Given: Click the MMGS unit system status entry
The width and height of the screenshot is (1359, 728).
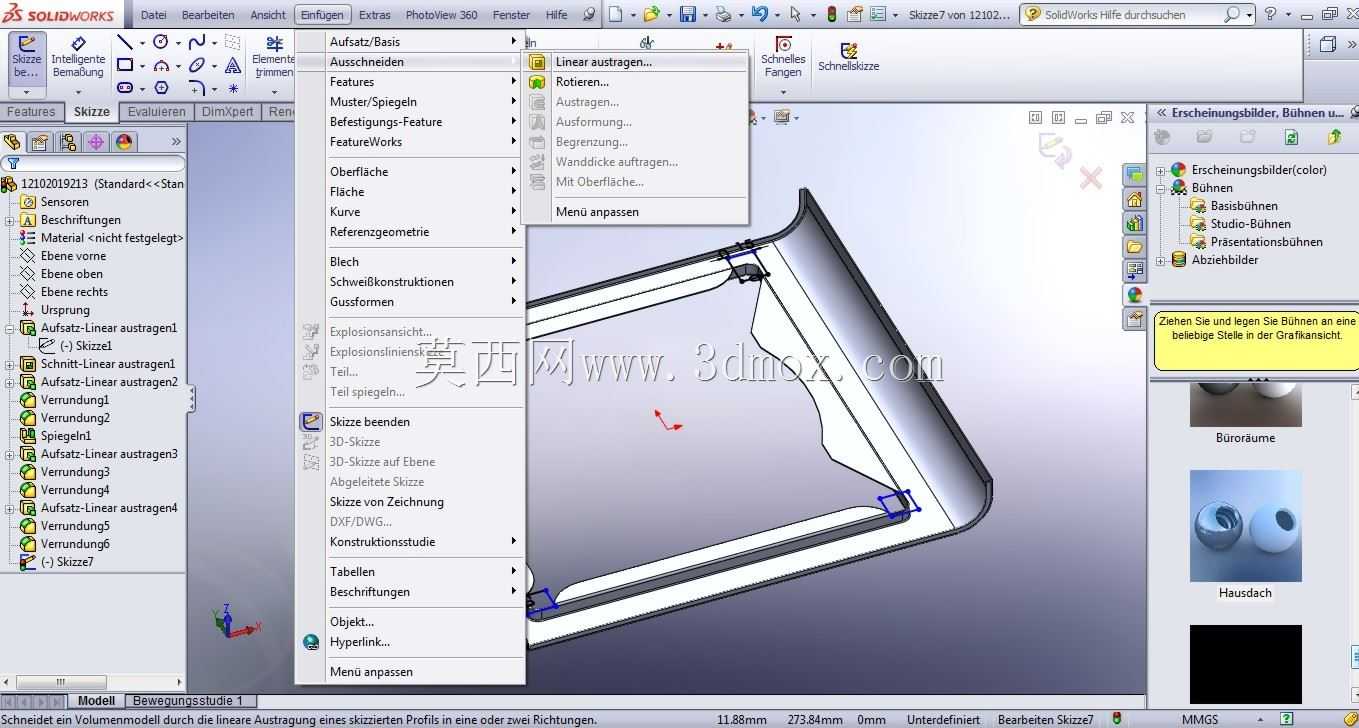Looking at the screenshot, I should click(x=1200, y=720).
